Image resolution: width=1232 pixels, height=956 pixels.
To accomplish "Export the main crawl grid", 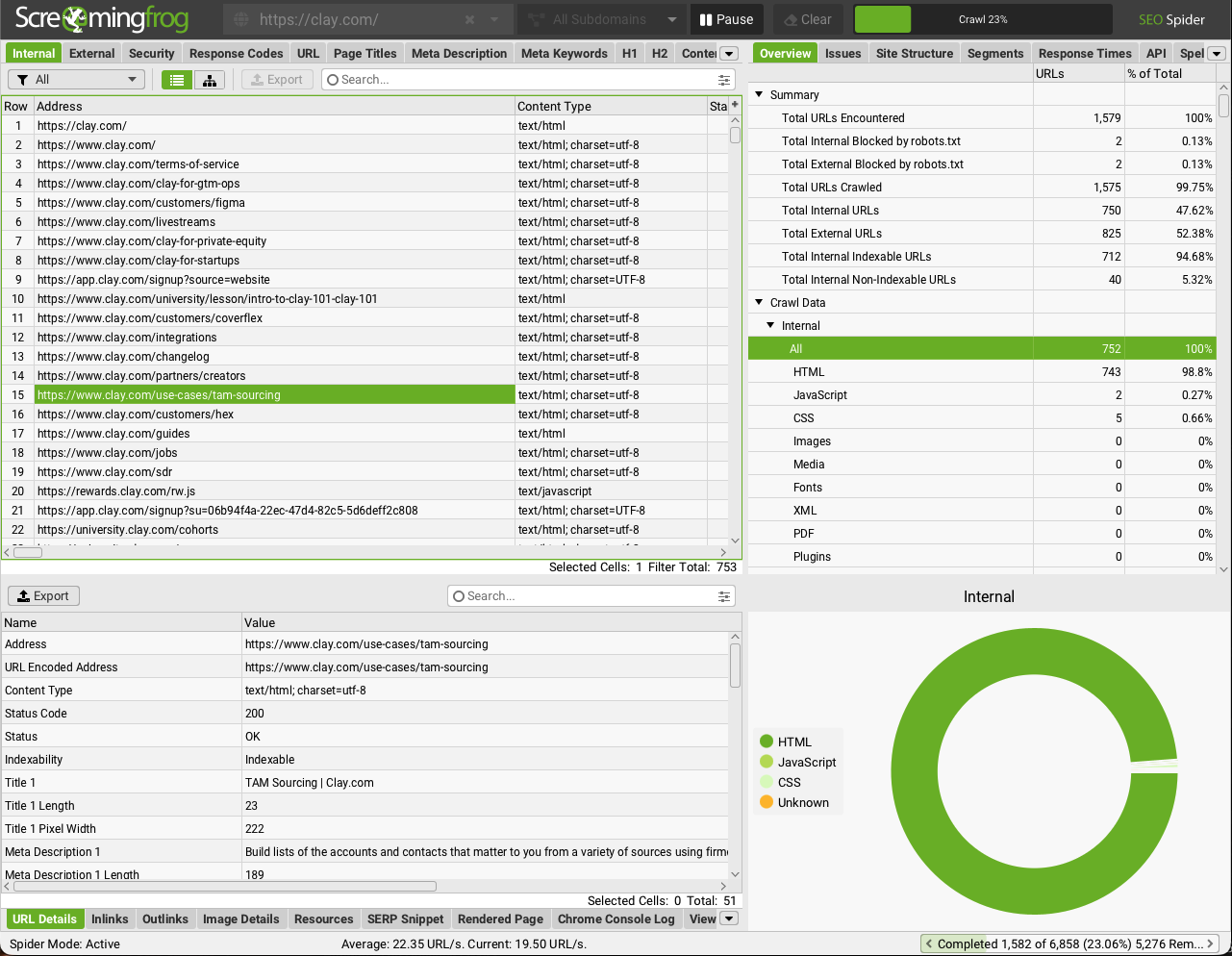I will pos(277,80).
